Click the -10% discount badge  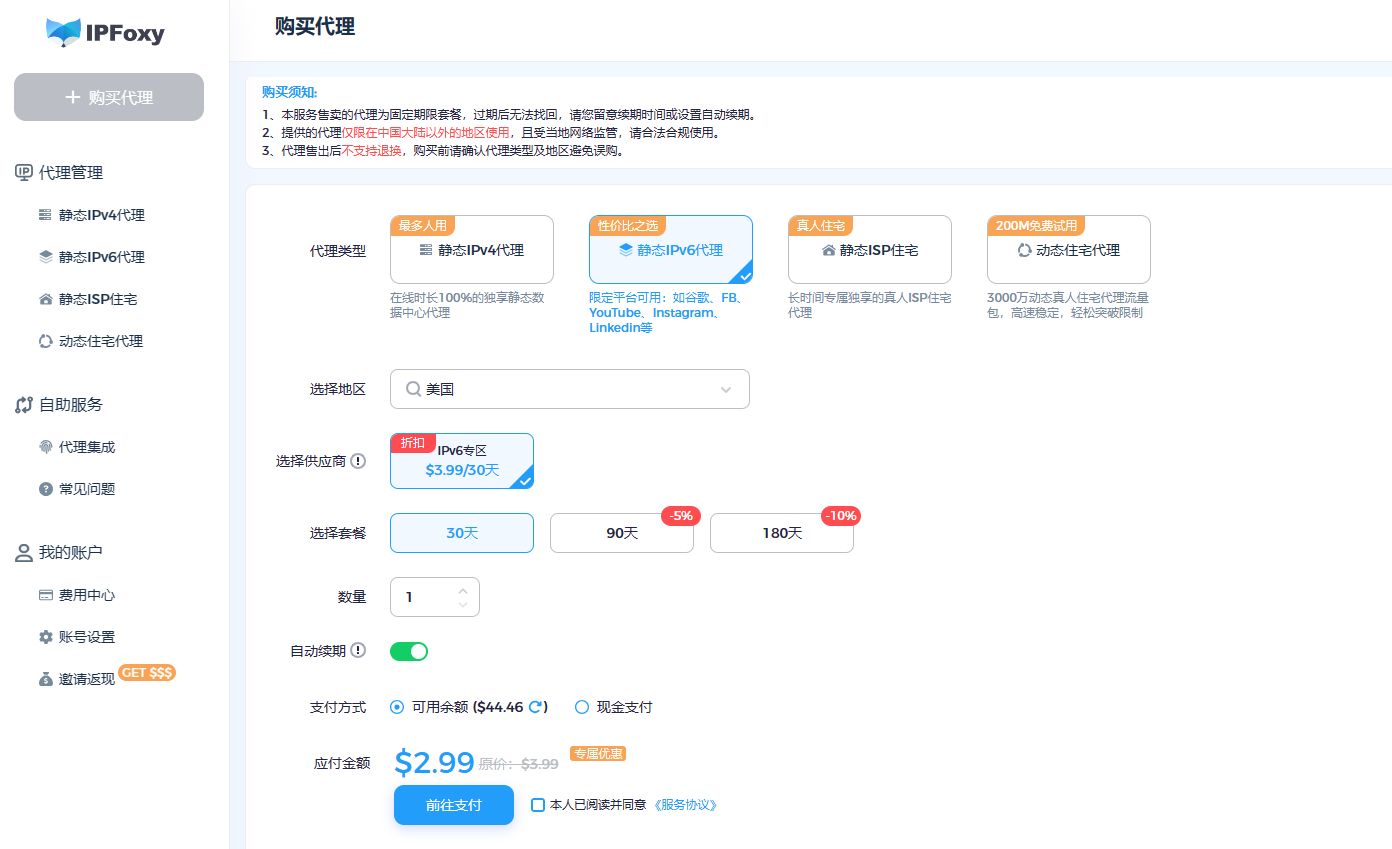[841, 516]
